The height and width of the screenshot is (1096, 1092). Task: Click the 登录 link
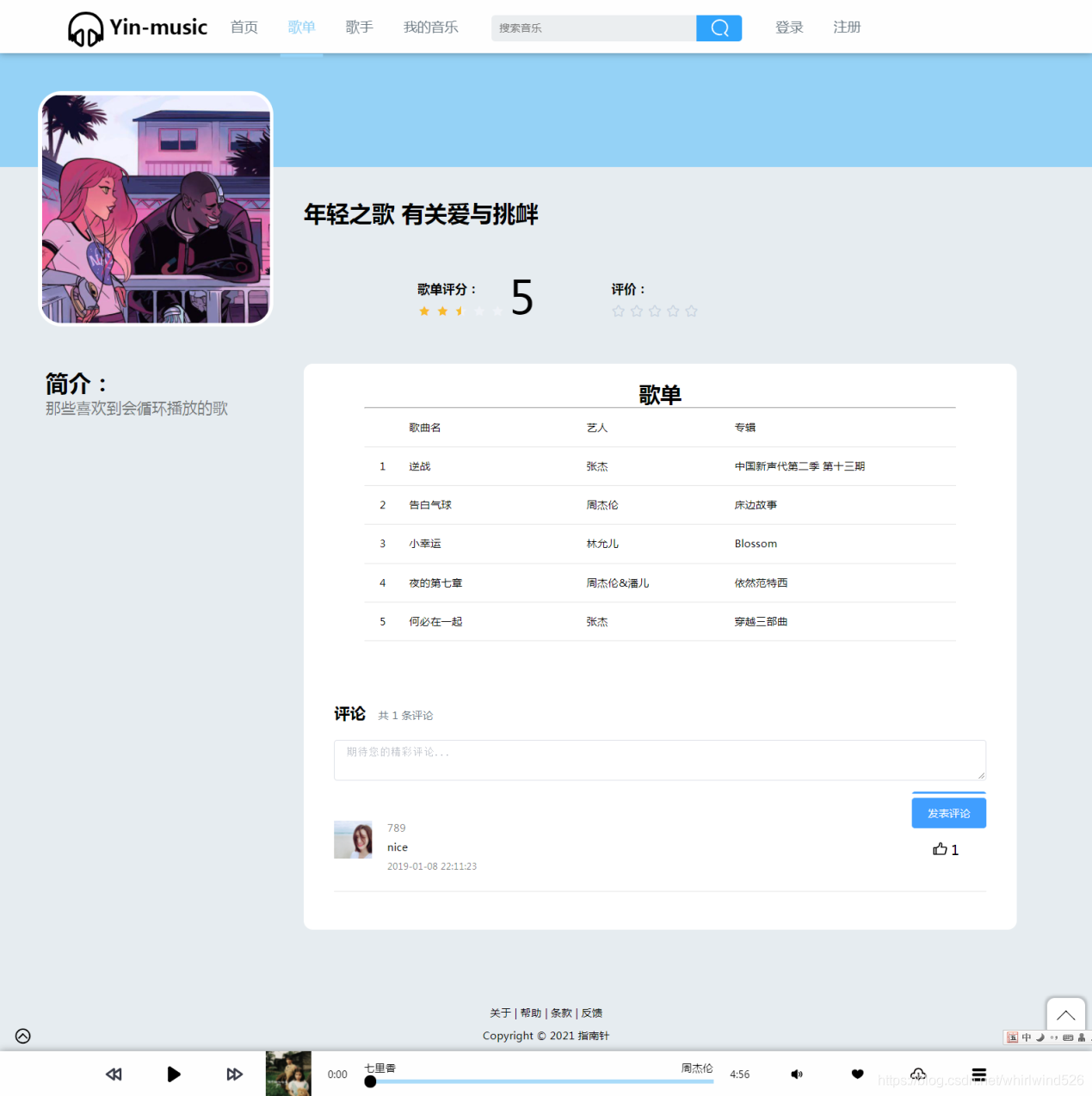(x=789, y=28)
